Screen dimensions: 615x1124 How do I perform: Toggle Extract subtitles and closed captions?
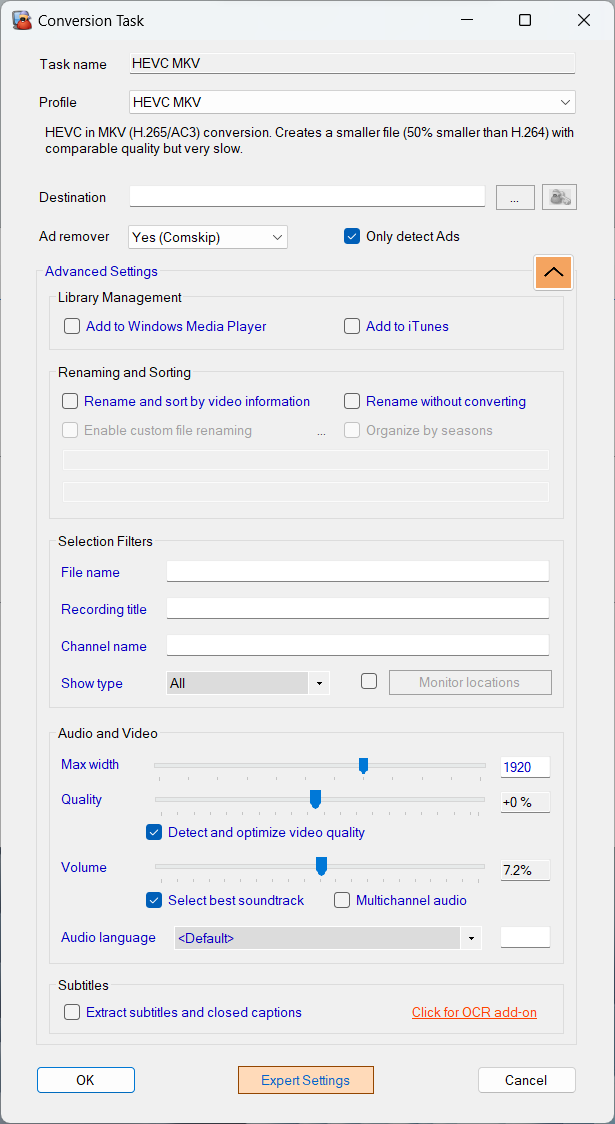pos(72,1013)
